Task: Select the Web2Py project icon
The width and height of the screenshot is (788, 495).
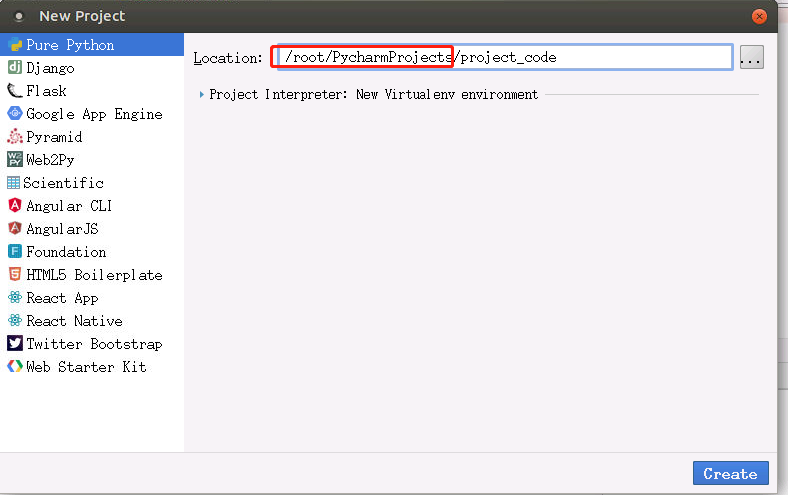Action: [15, 159]
